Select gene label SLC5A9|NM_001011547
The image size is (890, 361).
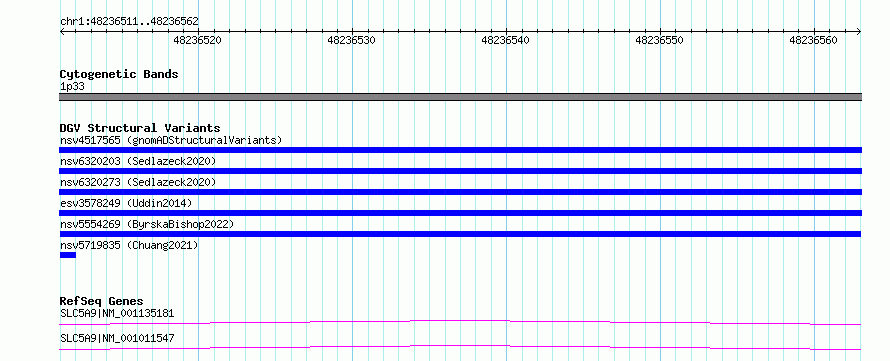point(117,338)
